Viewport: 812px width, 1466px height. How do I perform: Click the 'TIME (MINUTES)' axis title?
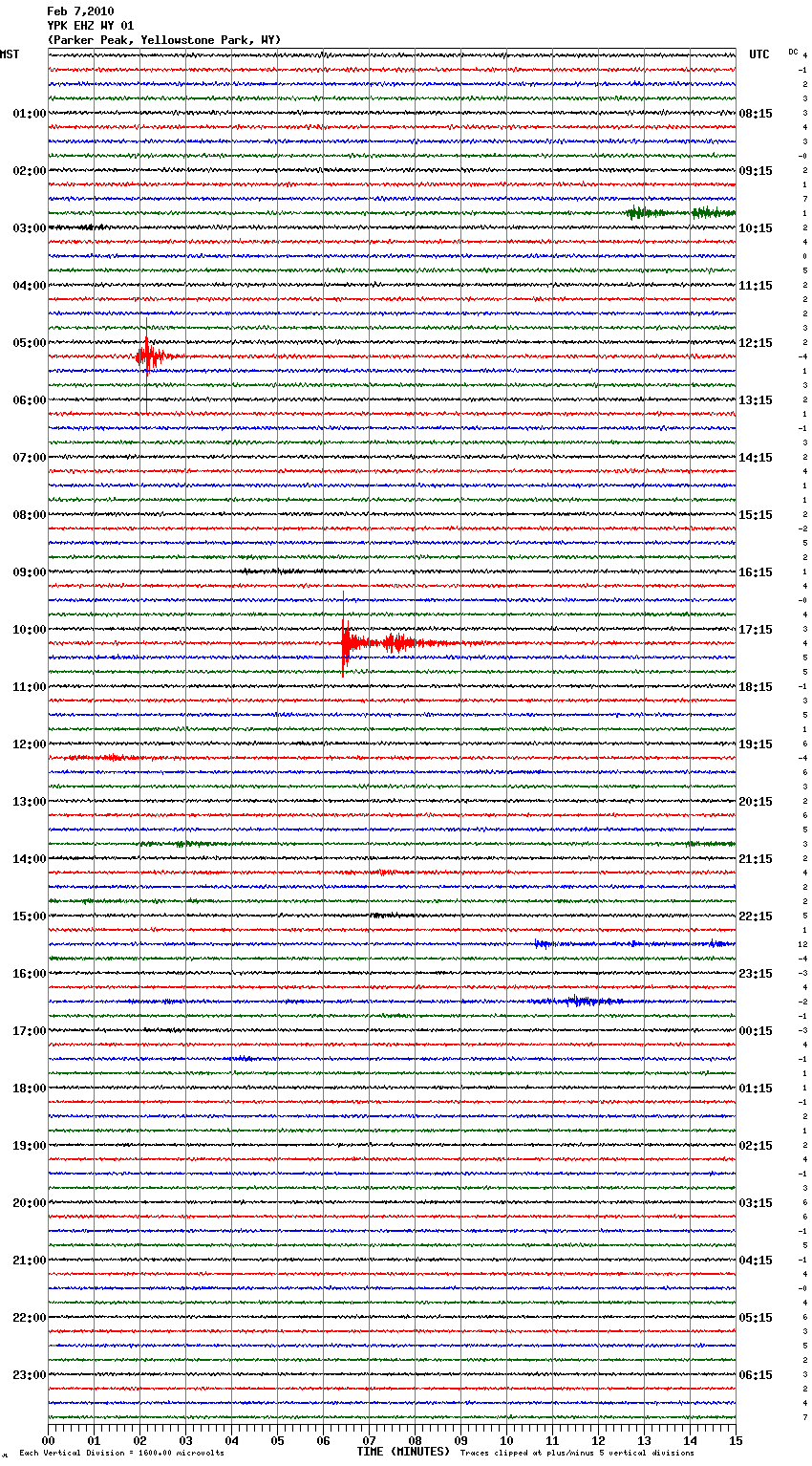[403, 1452]
